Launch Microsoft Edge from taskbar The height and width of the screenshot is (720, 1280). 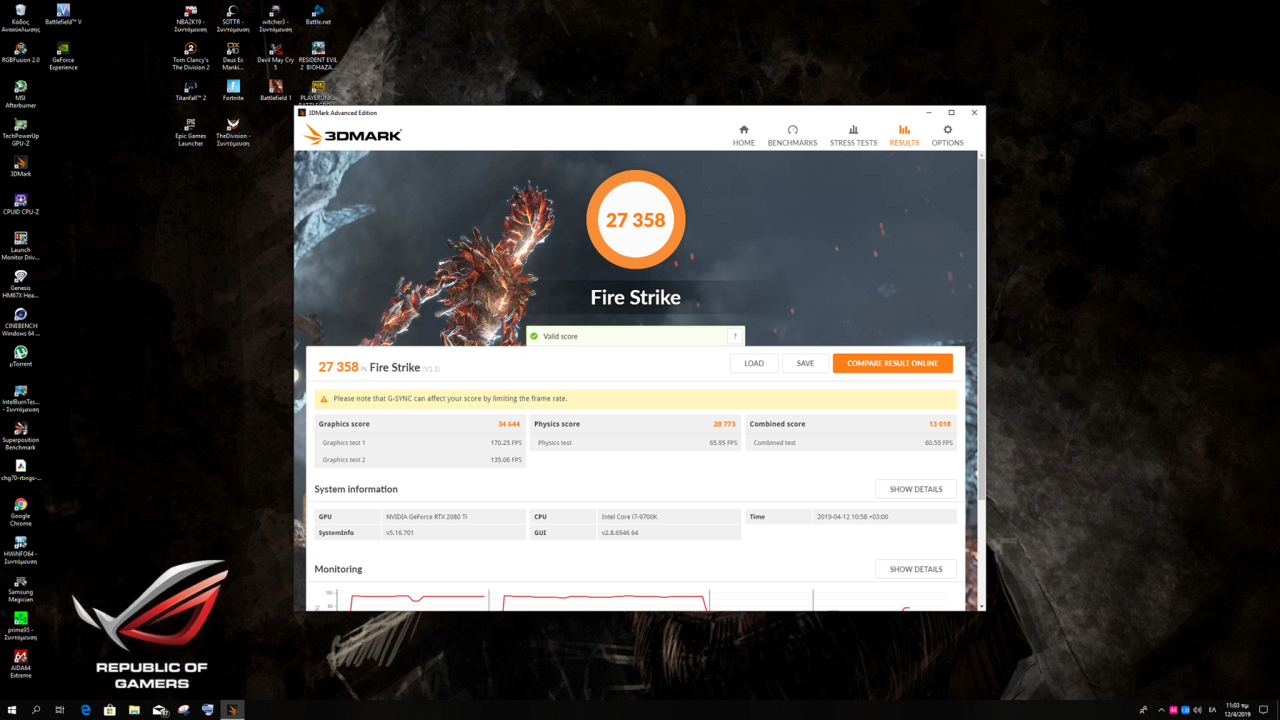pos(85,710)
